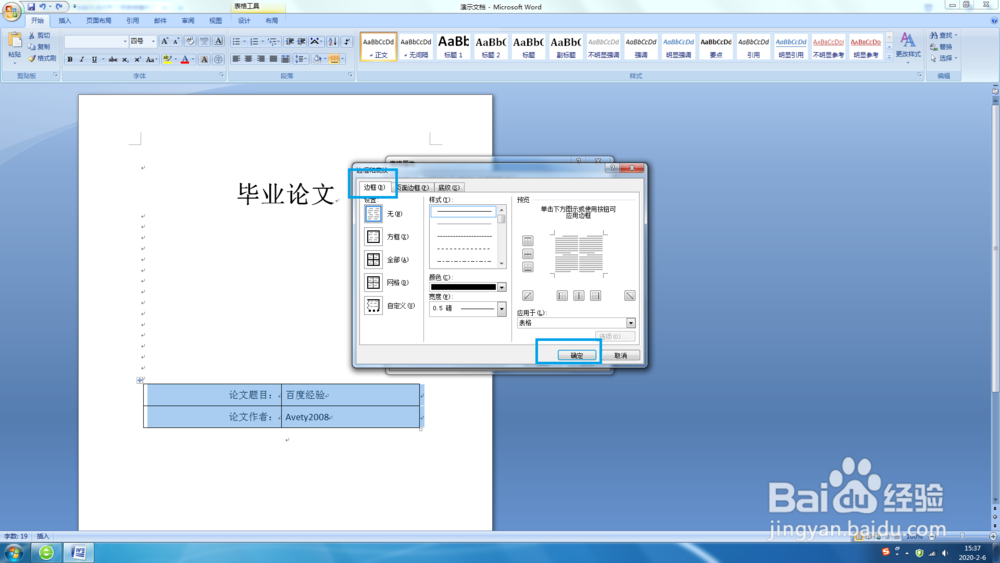Click Copy (复制) in clipboard group

(x=40, y=47)
